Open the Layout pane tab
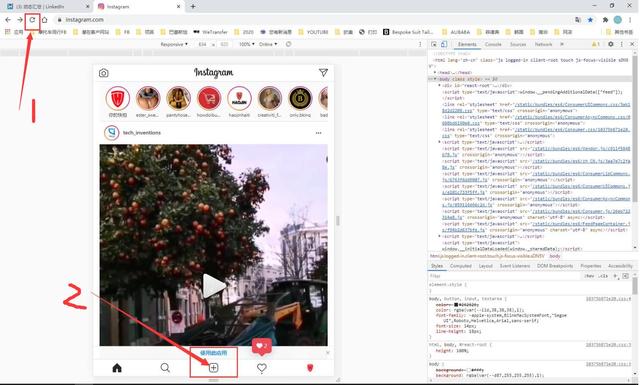640x385 pixels. click(x=485, y=266)
